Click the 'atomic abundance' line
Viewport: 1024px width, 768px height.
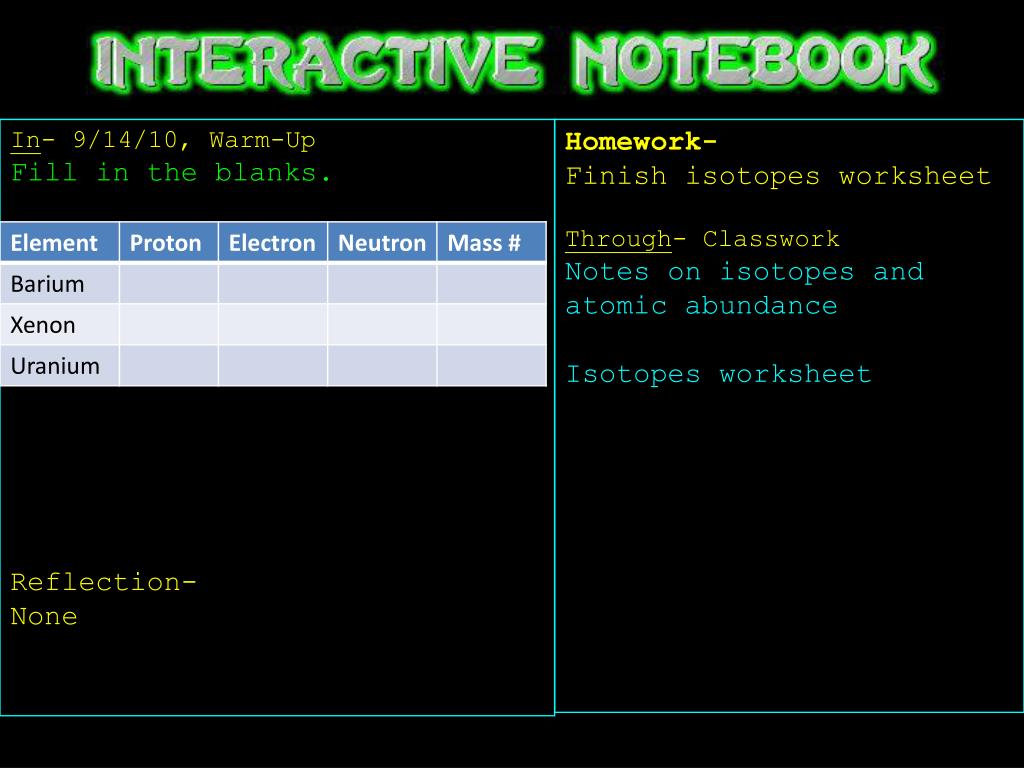[701, 306]
